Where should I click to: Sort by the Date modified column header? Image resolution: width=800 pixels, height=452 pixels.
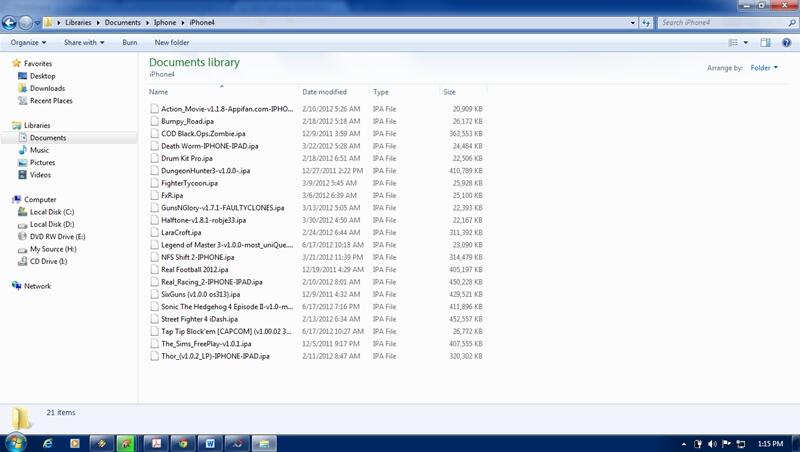point(334,92)
